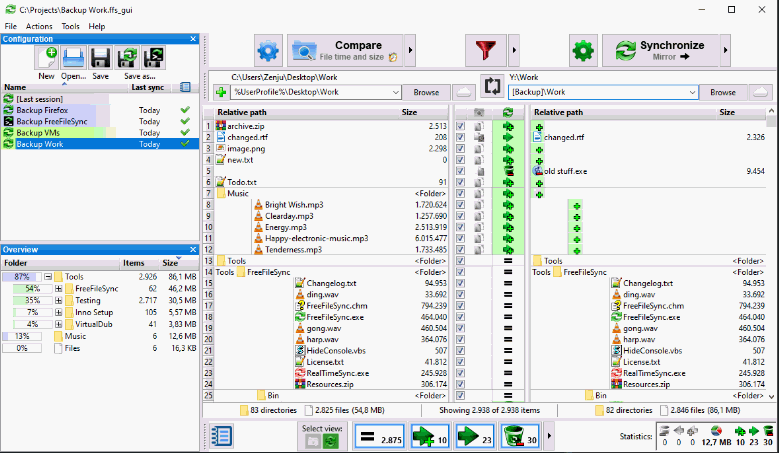The image size is (779, 453).
Task: Show files to delete right 30
Action: (520, 437)
